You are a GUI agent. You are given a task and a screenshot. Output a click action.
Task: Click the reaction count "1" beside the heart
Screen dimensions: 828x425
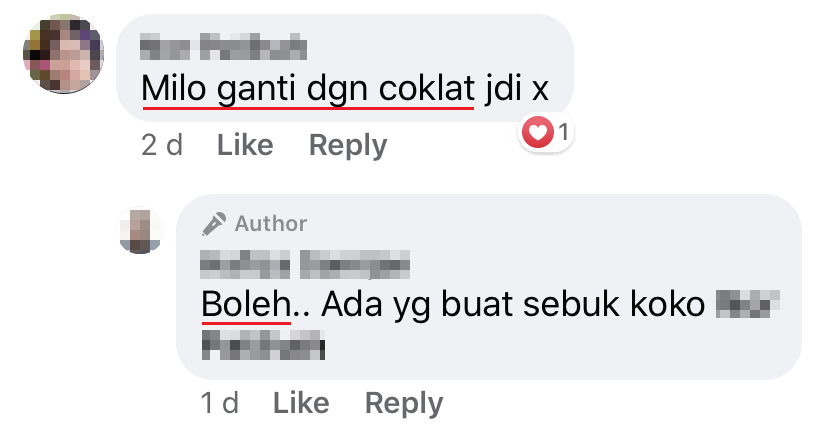coord(564,132)
